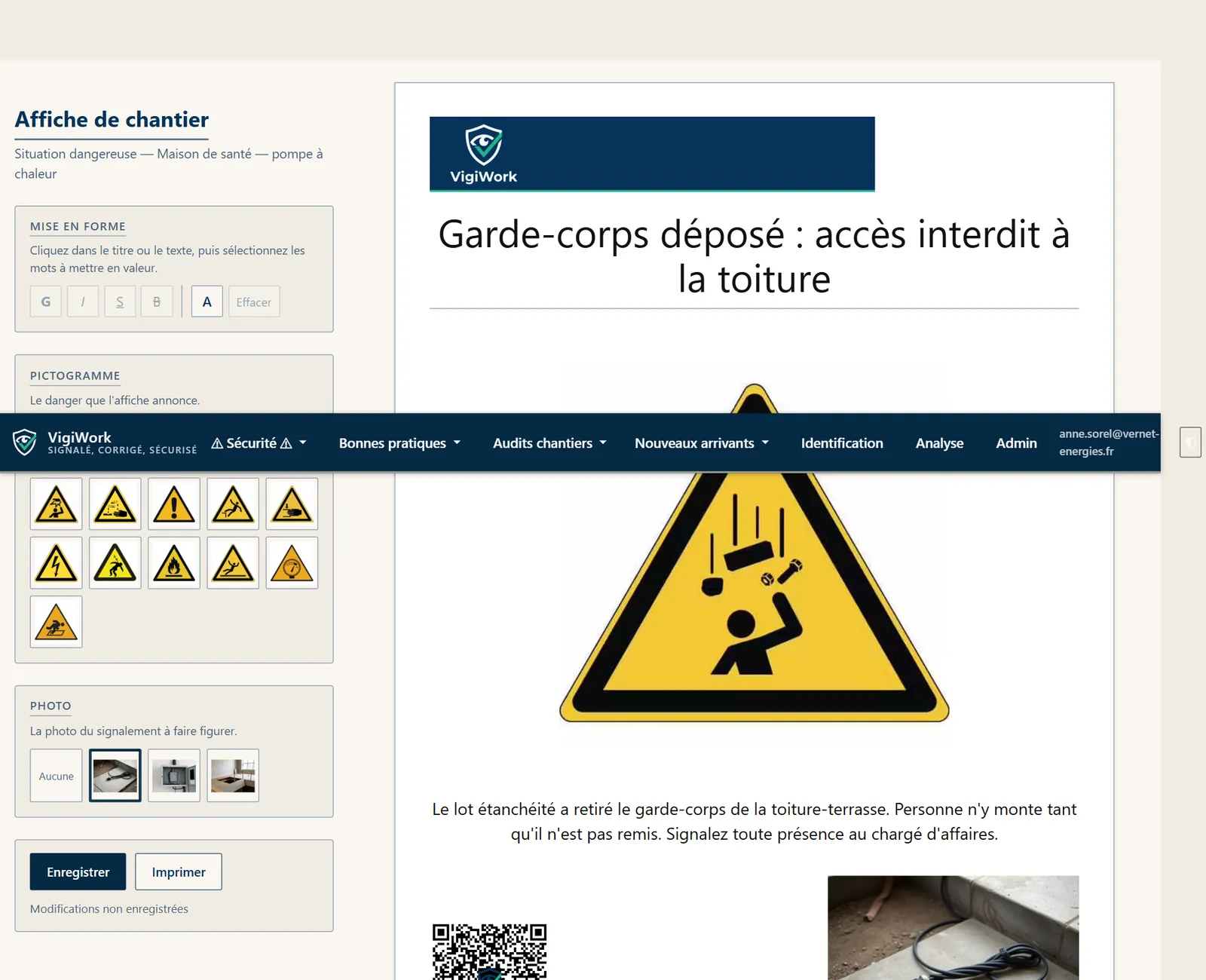Click the QR code on the poster
The height and width of the screenshot is (980, 1206).
click(x=490, y=951)
